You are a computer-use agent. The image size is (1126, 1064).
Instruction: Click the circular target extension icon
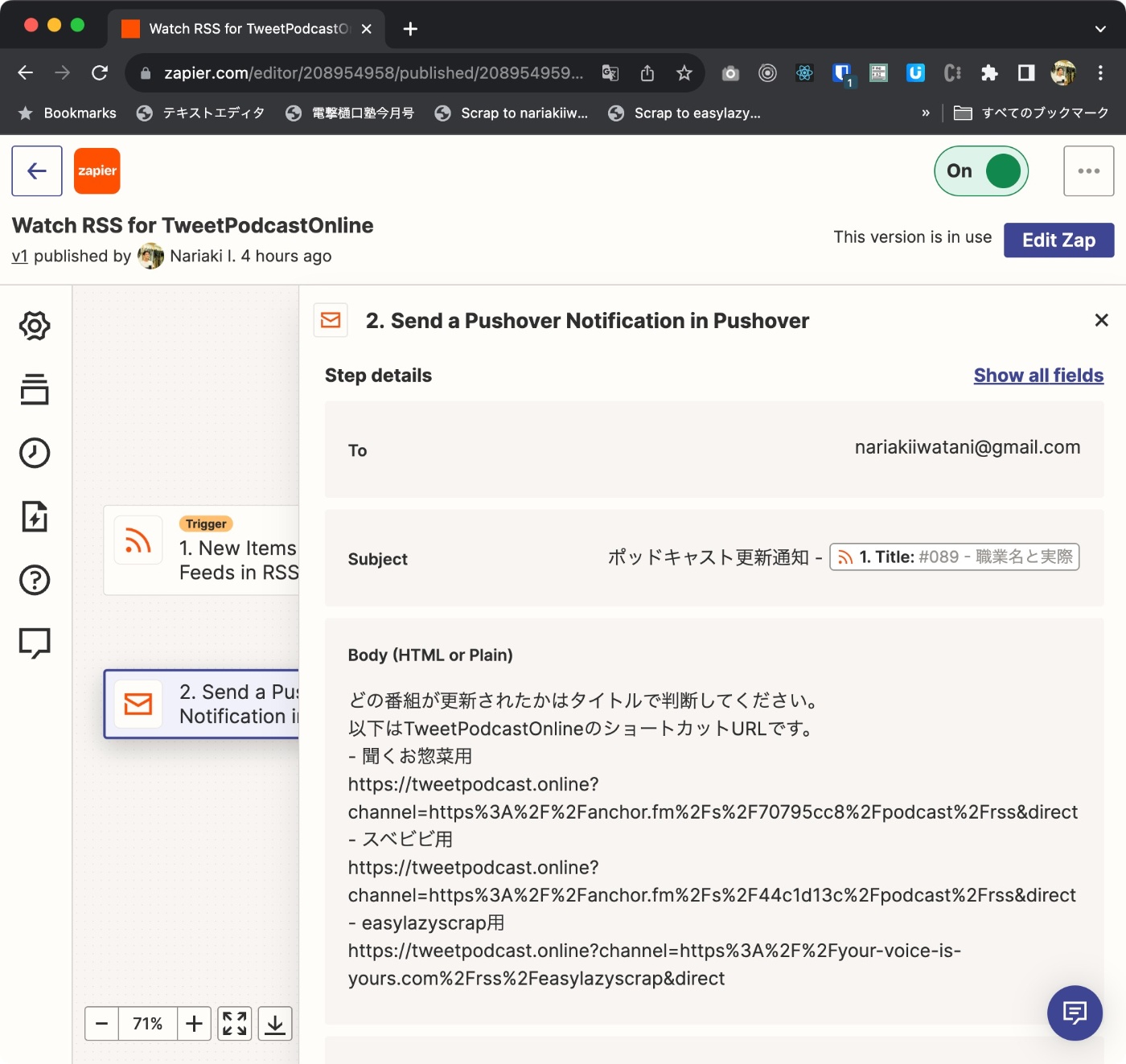click(x=767, y=73)
